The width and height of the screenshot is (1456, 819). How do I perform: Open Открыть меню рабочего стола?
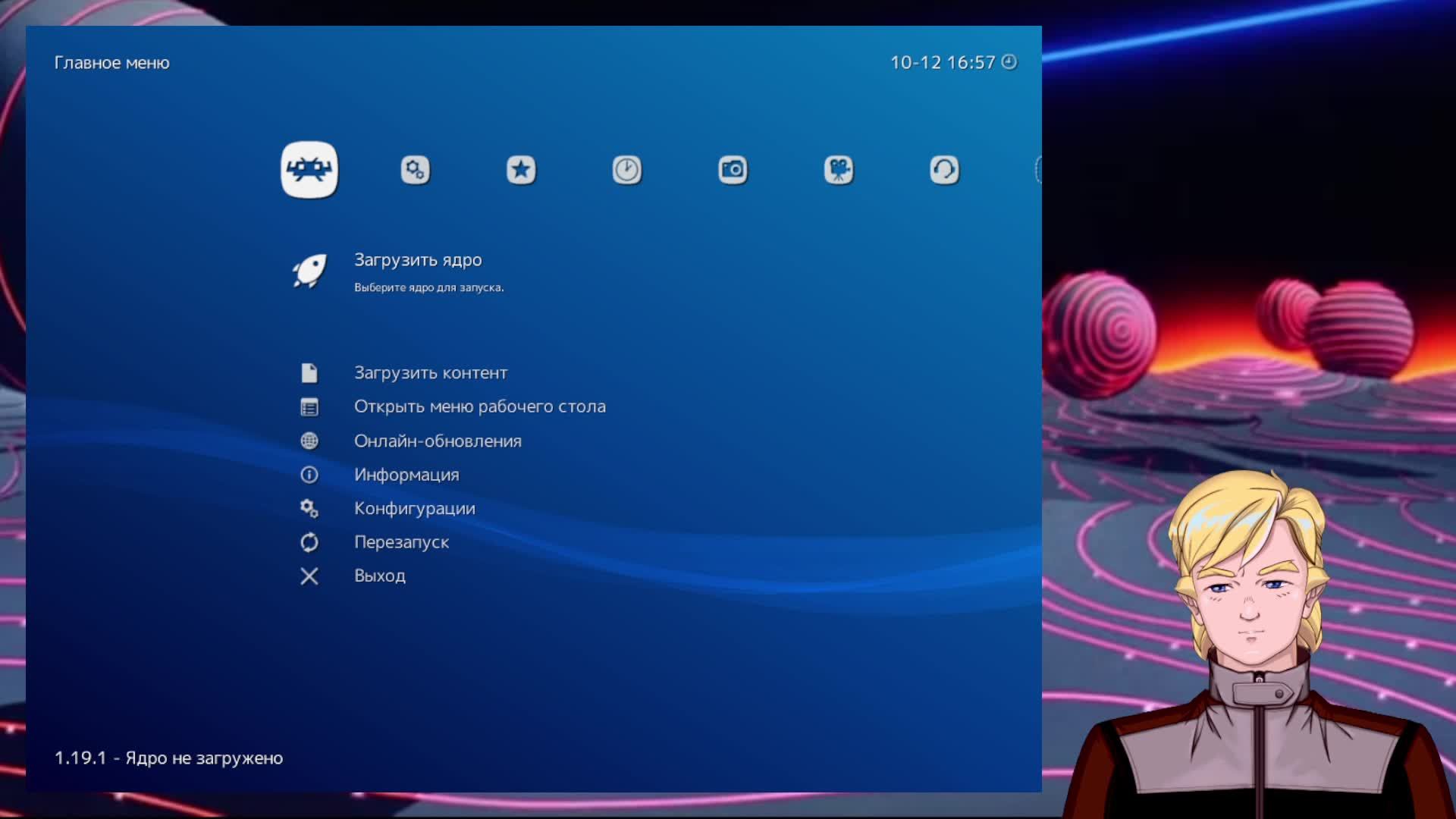479,406
